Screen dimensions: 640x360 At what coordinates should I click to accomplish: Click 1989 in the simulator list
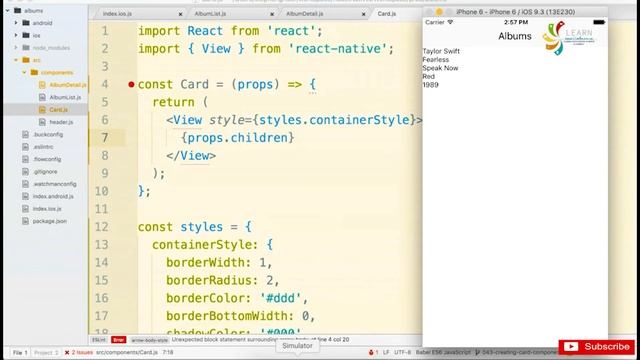click(x=430, y=85)
